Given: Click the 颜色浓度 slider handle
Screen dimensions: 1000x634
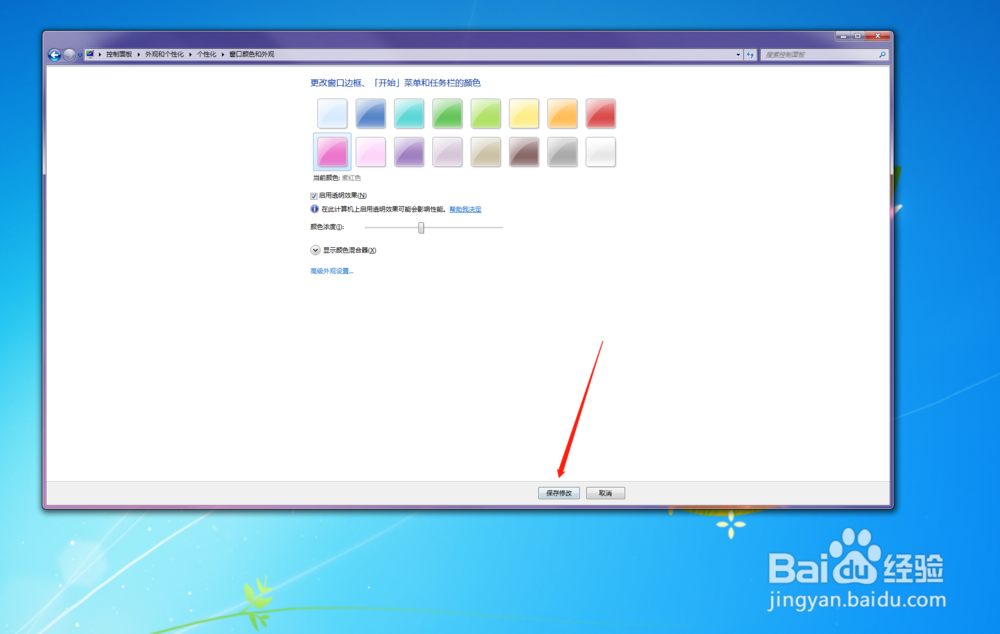Looking at the screenshot, I should tap(421, 228).
